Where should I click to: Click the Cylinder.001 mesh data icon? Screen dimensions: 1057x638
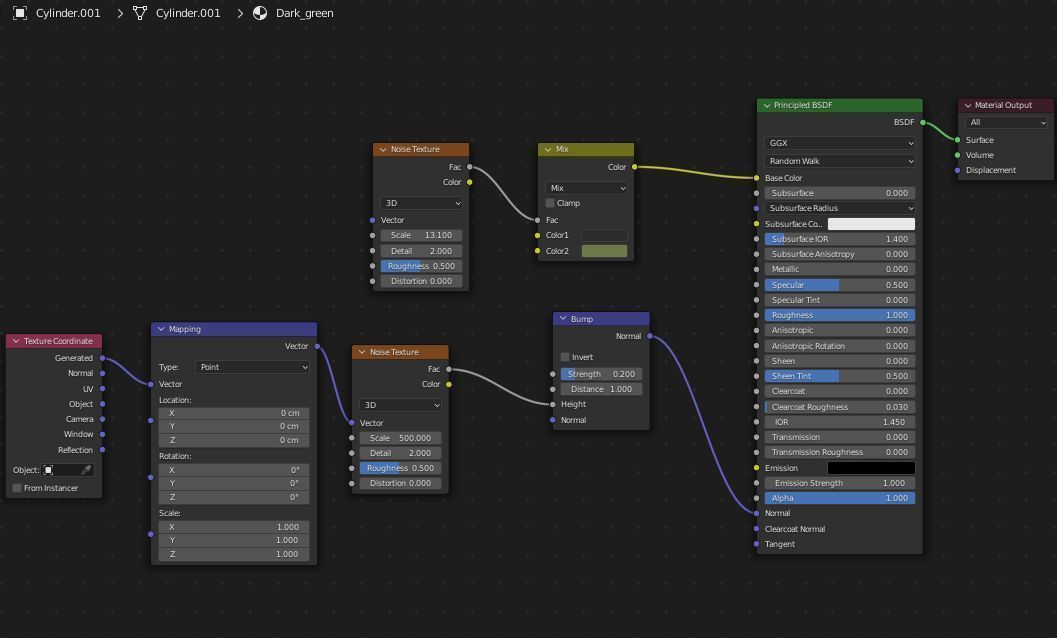click(x=140, y=13)
